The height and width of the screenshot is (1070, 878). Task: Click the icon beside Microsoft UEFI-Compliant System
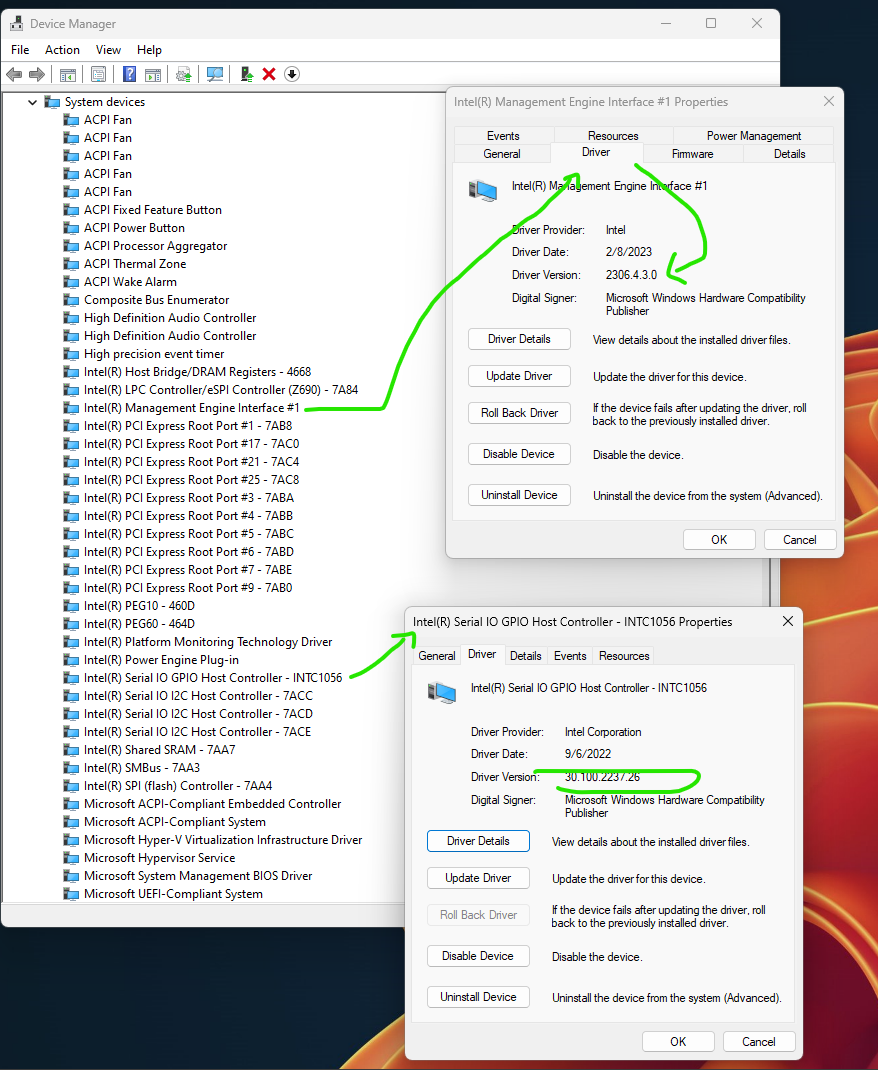71,895
